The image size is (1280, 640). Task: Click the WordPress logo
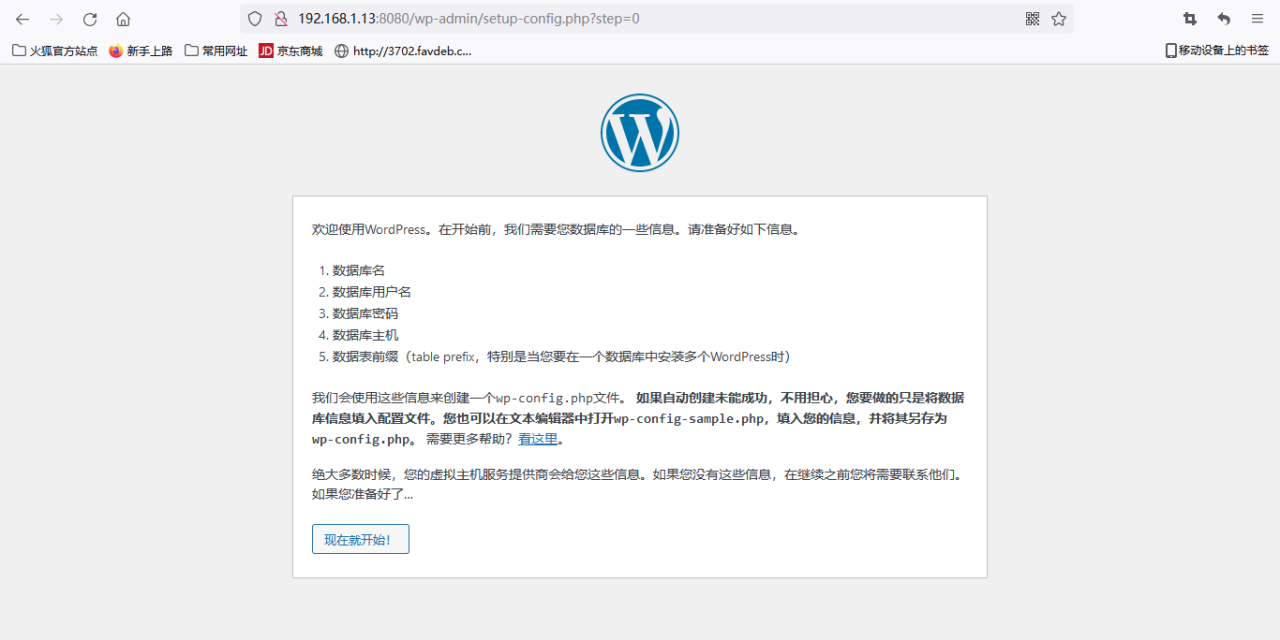640,132
